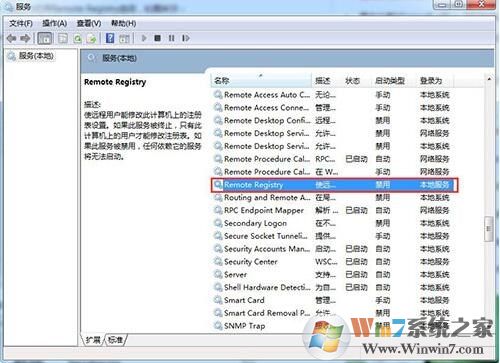This screenshot has height=363, width=500.
Task: Click the Security Accounts Man... gear icon
Action: (x=218, y=249)
